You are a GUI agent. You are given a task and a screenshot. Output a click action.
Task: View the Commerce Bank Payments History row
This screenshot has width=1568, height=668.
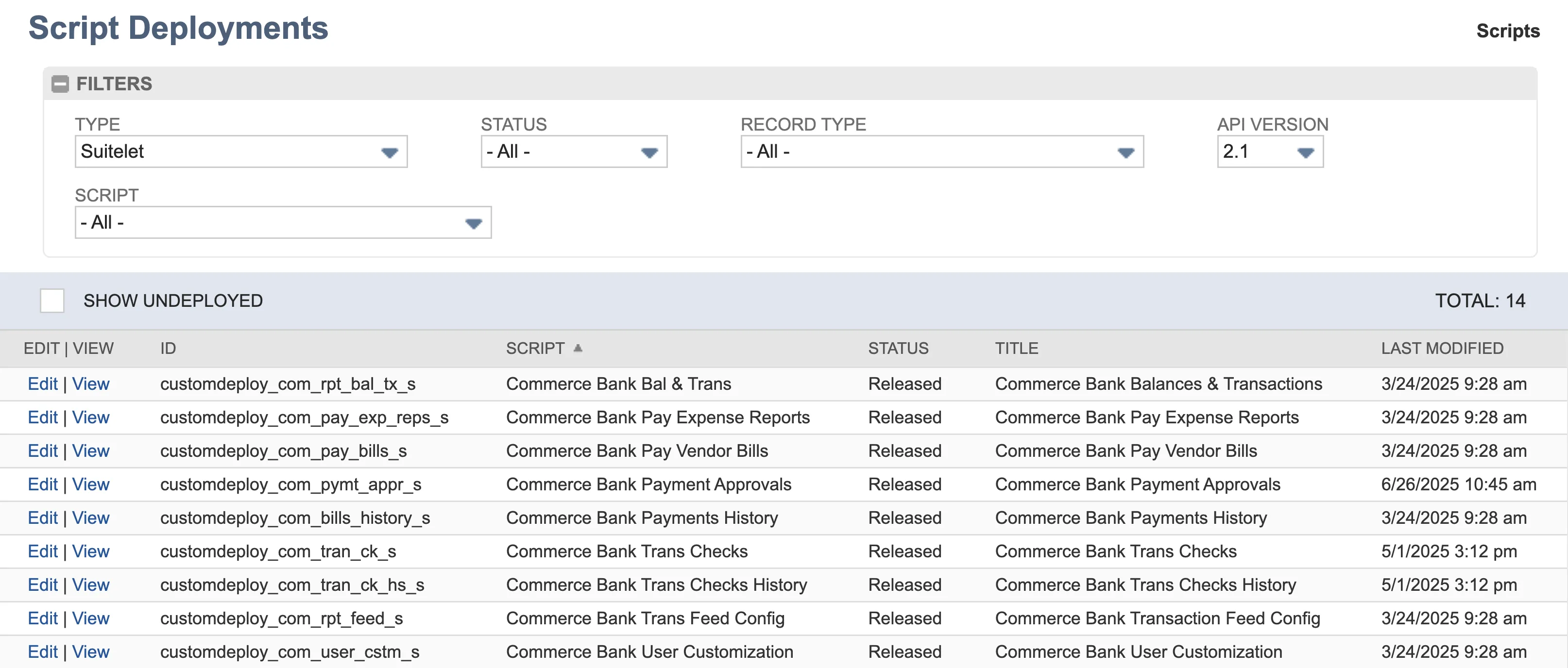click(x=91, y=518)
